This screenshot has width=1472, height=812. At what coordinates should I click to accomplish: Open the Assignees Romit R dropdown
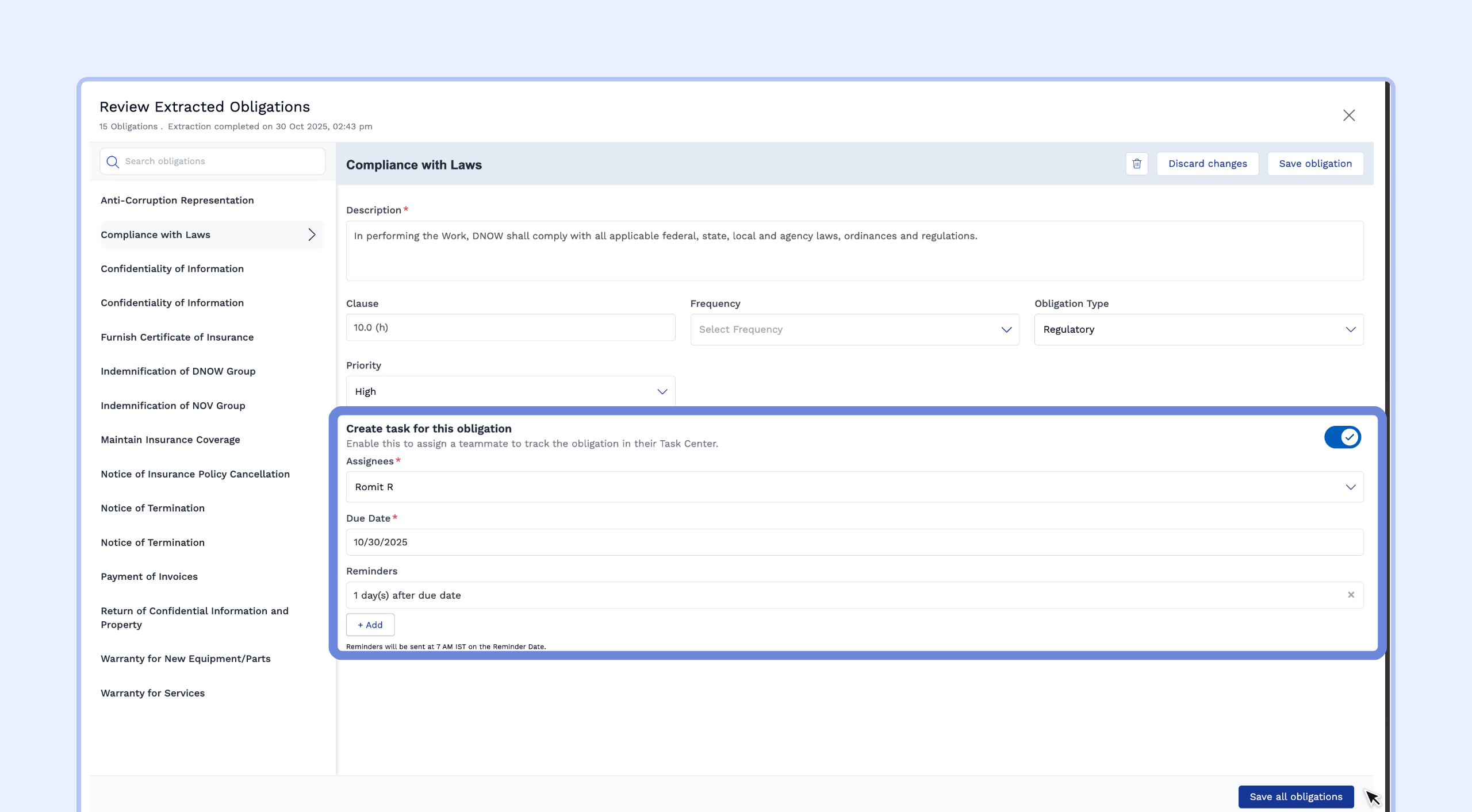tap(854, 487)
